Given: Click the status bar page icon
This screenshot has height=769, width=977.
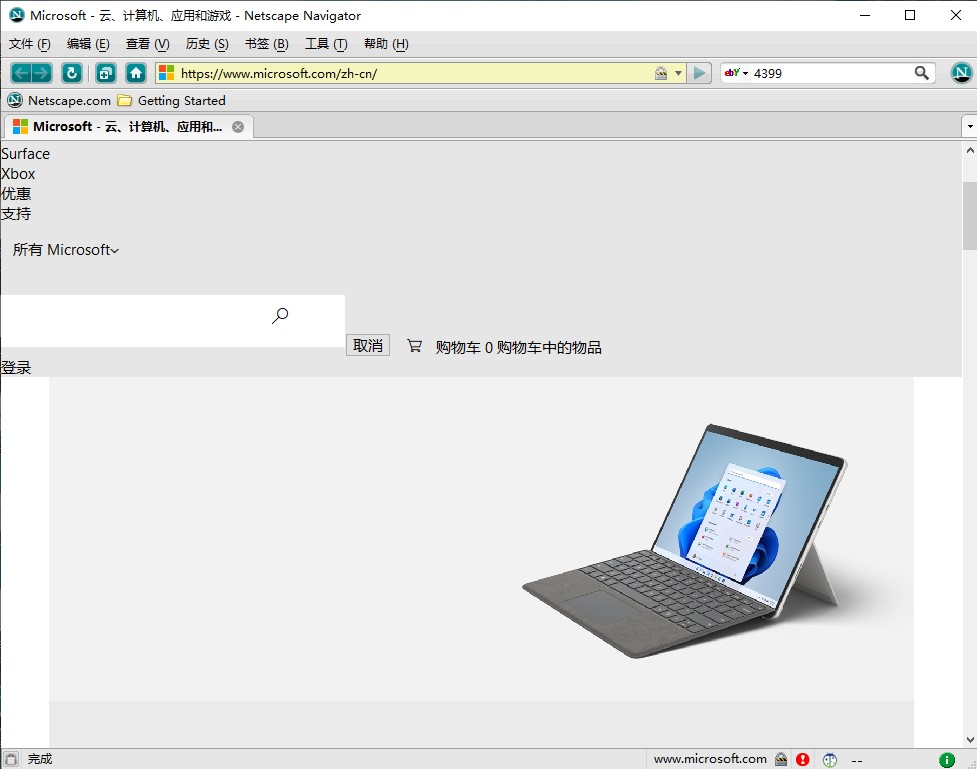Looking at the screenshot, I should pos(11,758).
